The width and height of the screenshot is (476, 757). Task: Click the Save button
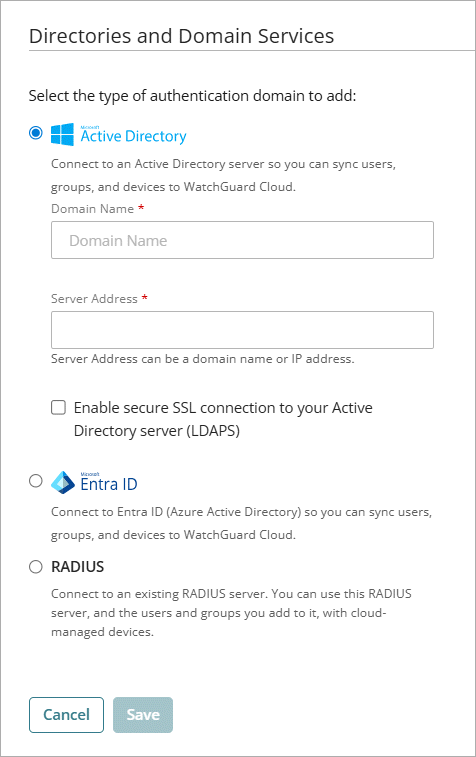pos(143,715)
